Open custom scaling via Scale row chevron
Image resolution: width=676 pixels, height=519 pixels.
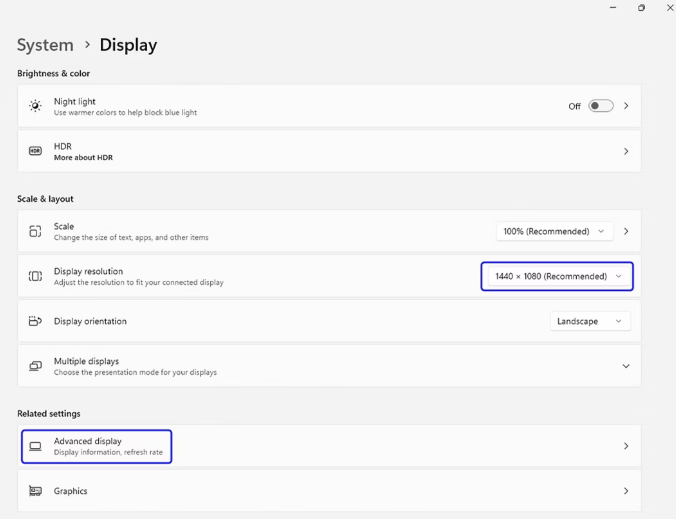coord(626,231)
